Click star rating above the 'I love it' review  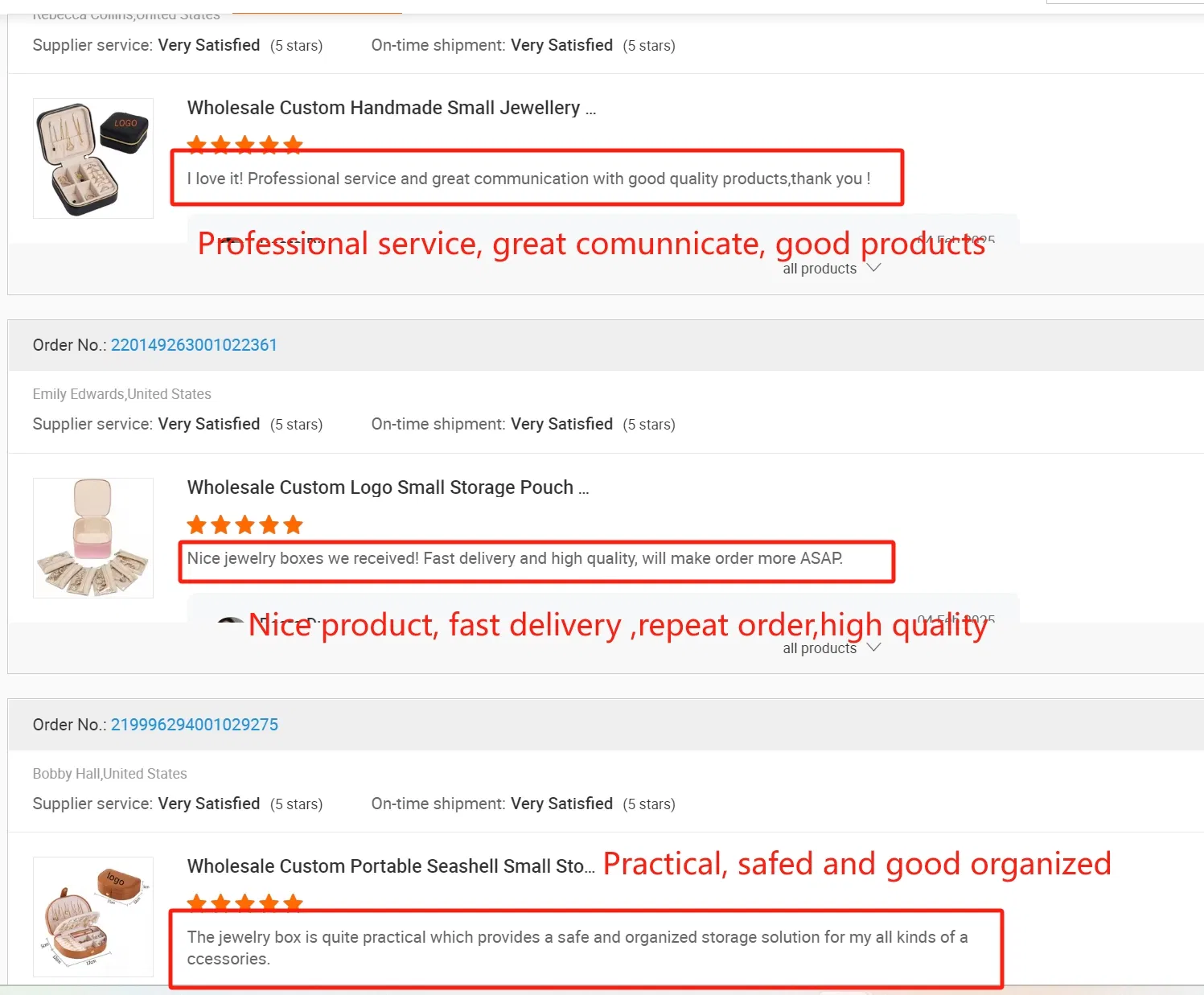(x=244, y=145)
